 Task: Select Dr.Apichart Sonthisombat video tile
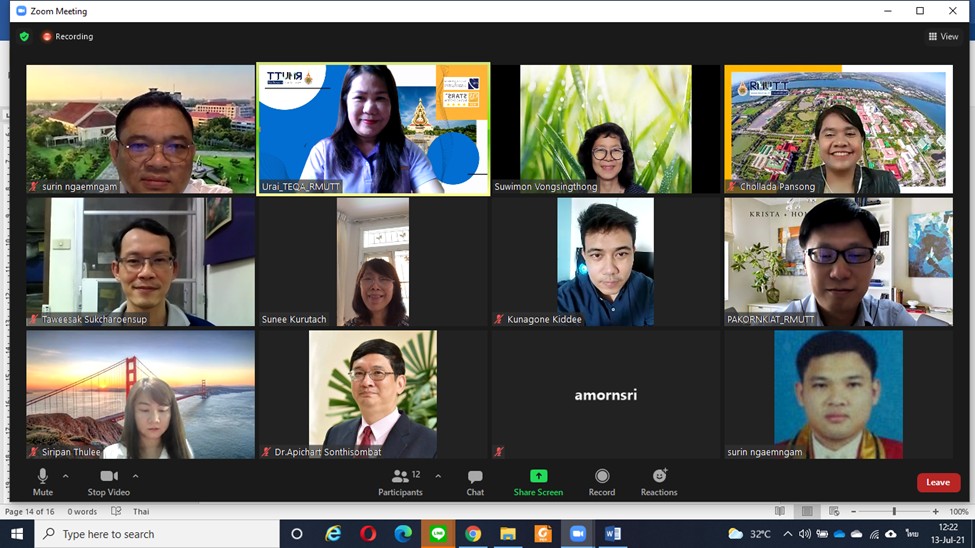click(373, 394)
